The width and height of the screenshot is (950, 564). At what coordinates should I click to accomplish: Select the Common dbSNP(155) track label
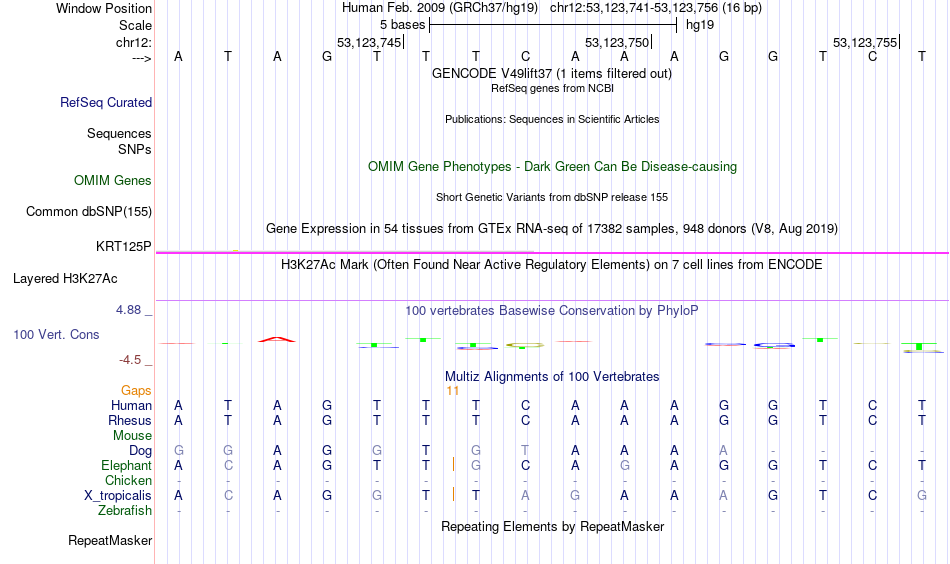click(x=89, y=211)
